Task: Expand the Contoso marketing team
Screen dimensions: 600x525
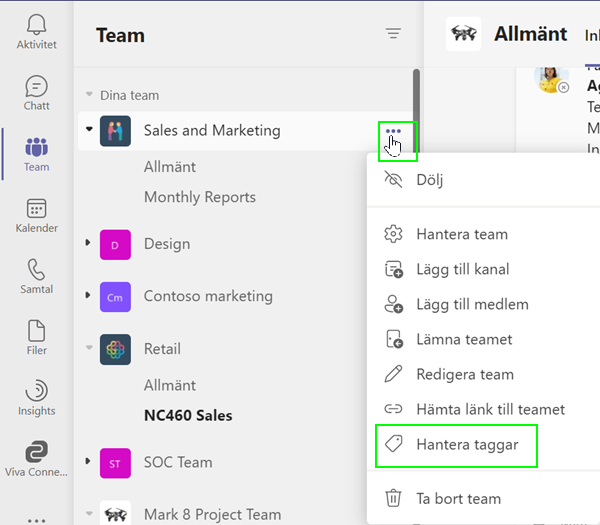Action: click(x=88, y=295)
